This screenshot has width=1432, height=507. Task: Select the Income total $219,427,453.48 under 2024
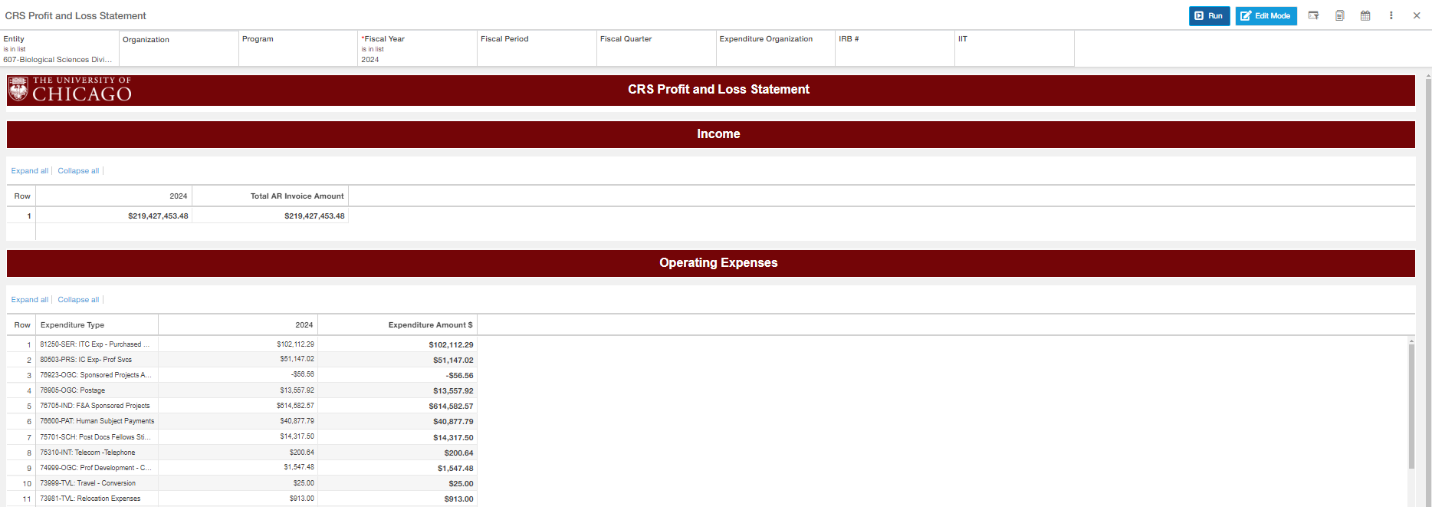click(x=158, y=216)
